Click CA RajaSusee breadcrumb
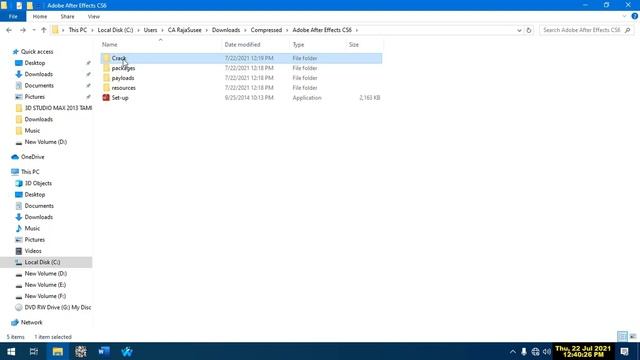Viewport: 640px width, 360px height. click(x=184, y=30)
